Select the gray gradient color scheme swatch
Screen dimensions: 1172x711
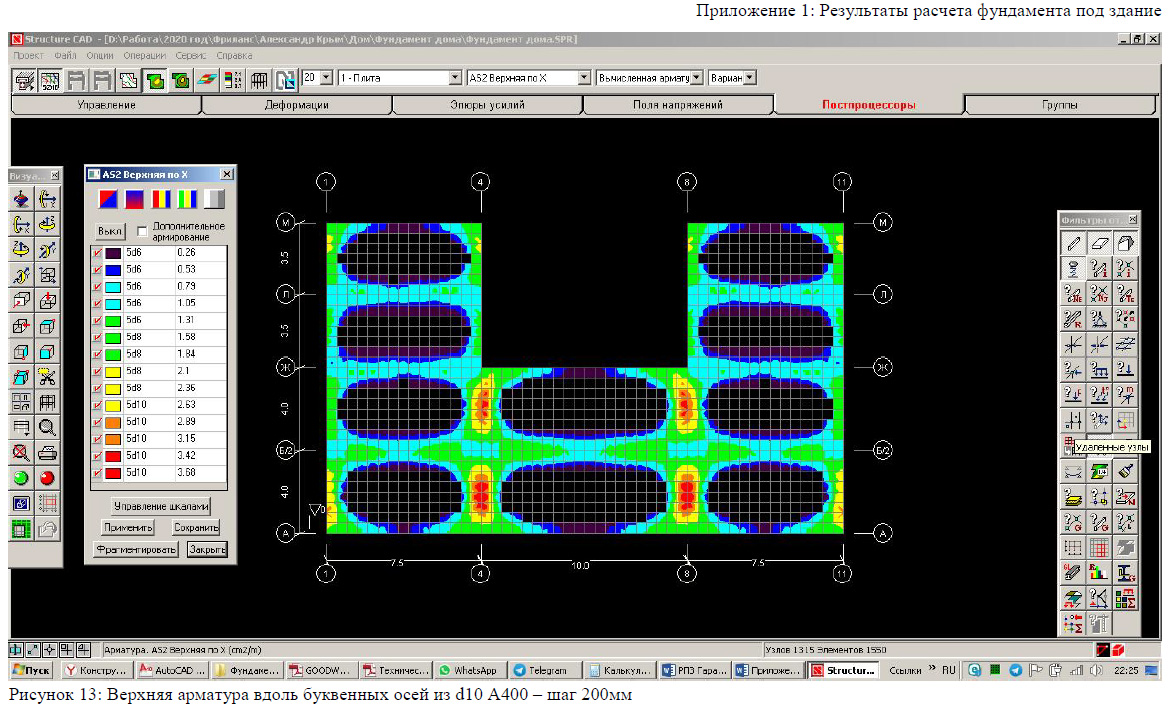coord(214,199)
